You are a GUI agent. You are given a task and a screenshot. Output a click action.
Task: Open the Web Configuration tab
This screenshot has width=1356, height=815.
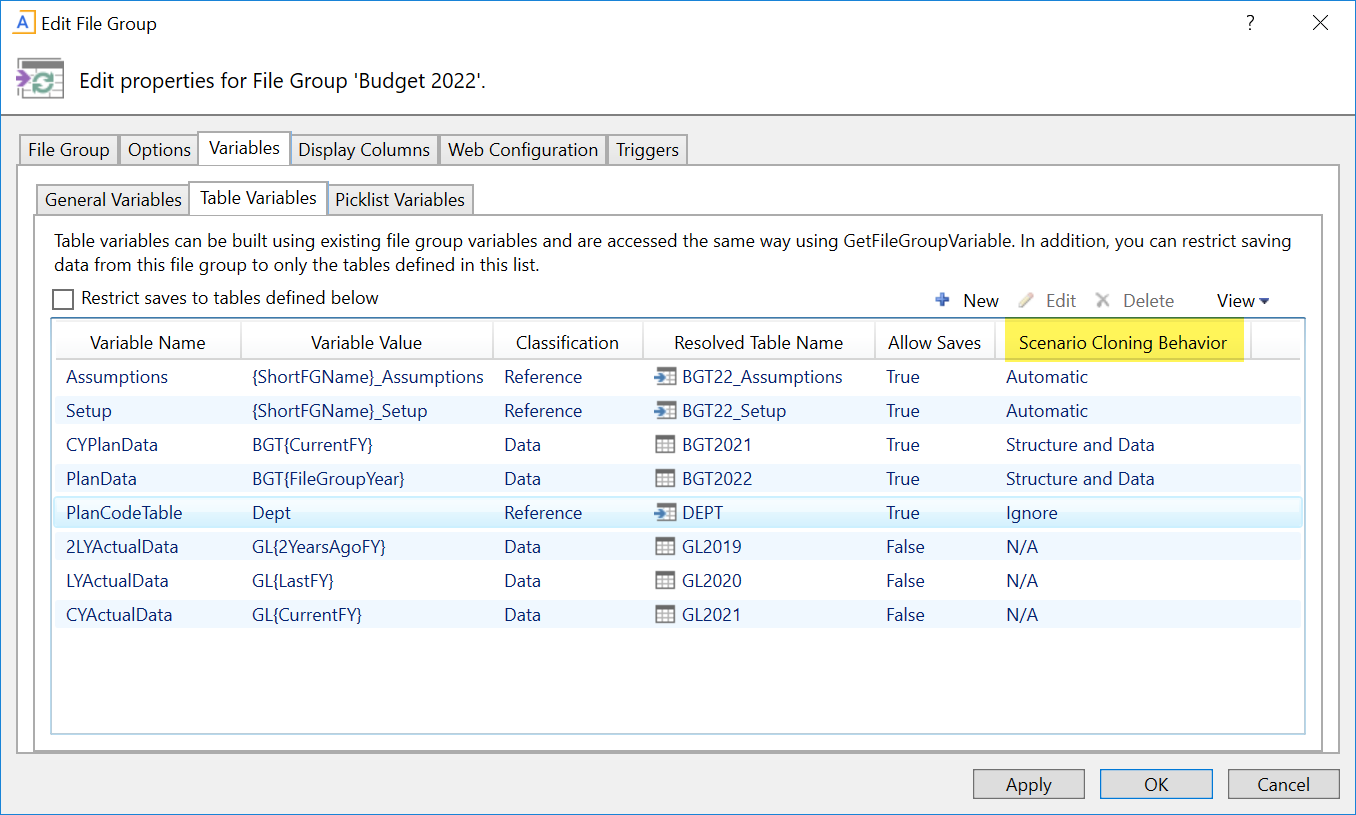coord(522,150)
